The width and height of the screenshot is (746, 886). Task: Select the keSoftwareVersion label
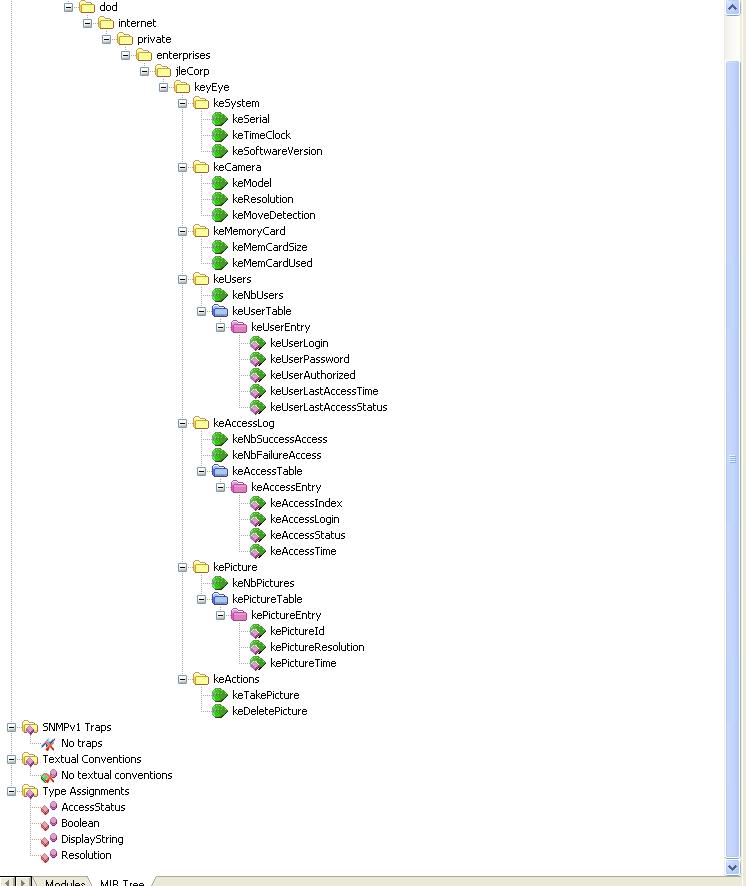[277, 152]
